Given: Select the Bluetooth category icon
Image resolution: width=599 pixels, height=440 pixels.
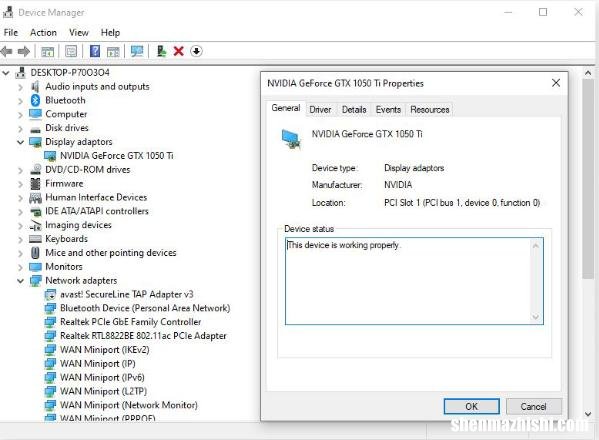Looking at the screenshot, I should 36,100.
